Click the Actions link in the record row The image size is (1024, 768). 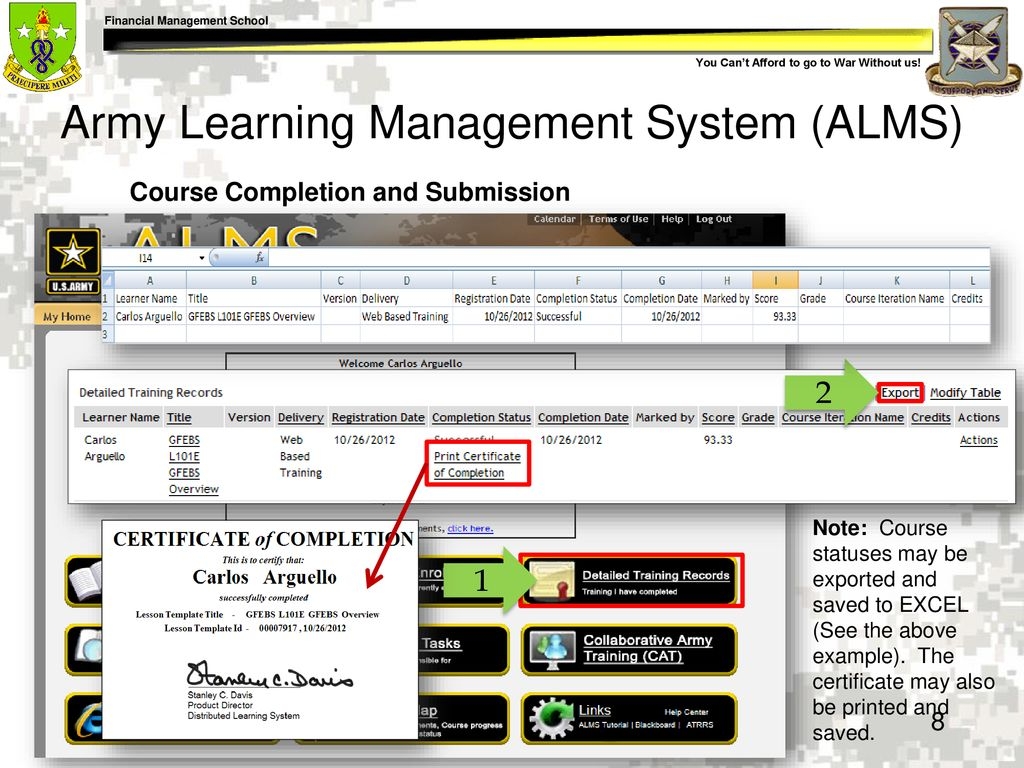click(978, 440)
